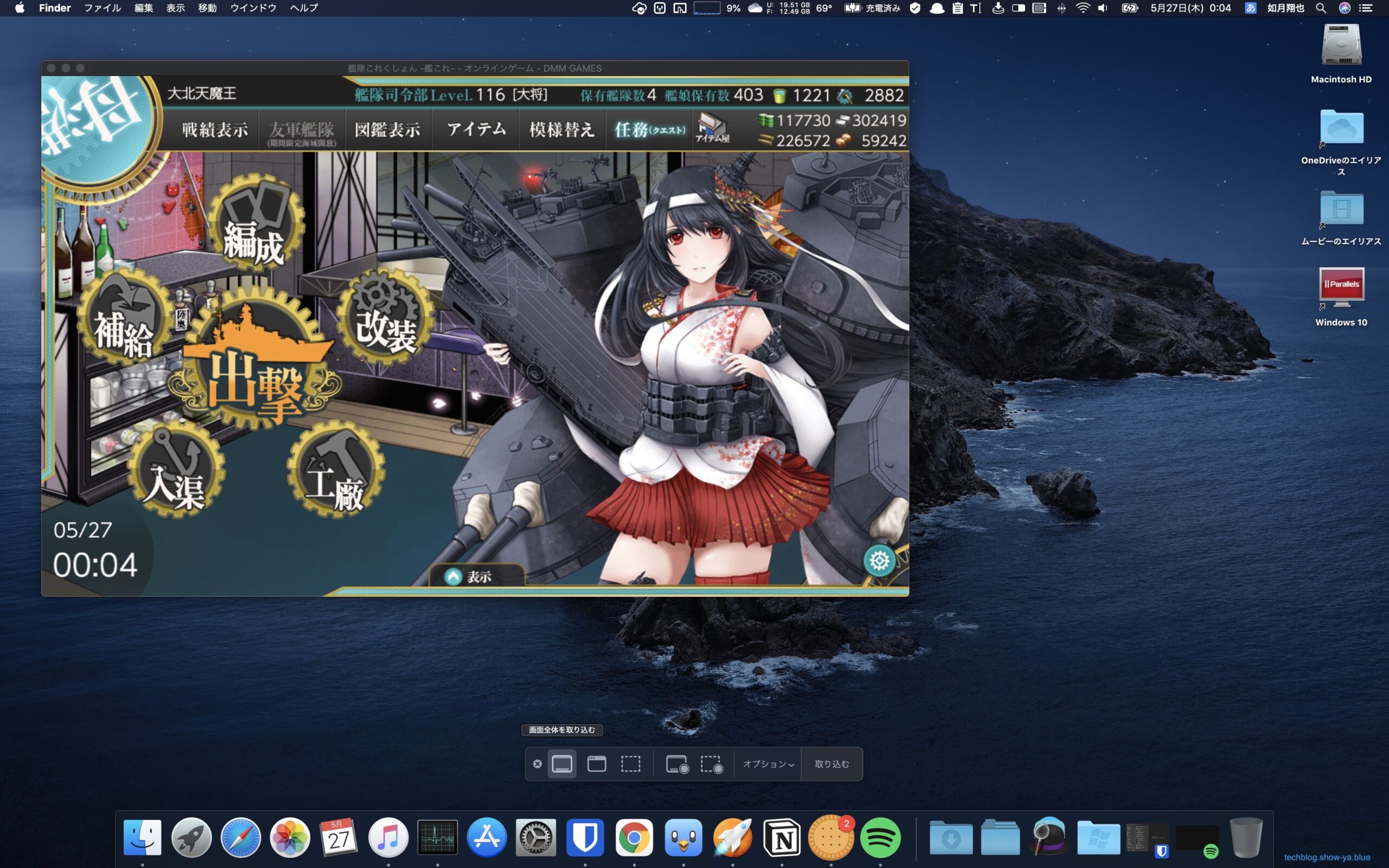This screenshot has width=1389, height=868.
Task: Click the teal settings gear in game
Action: (x=879, y=560)
